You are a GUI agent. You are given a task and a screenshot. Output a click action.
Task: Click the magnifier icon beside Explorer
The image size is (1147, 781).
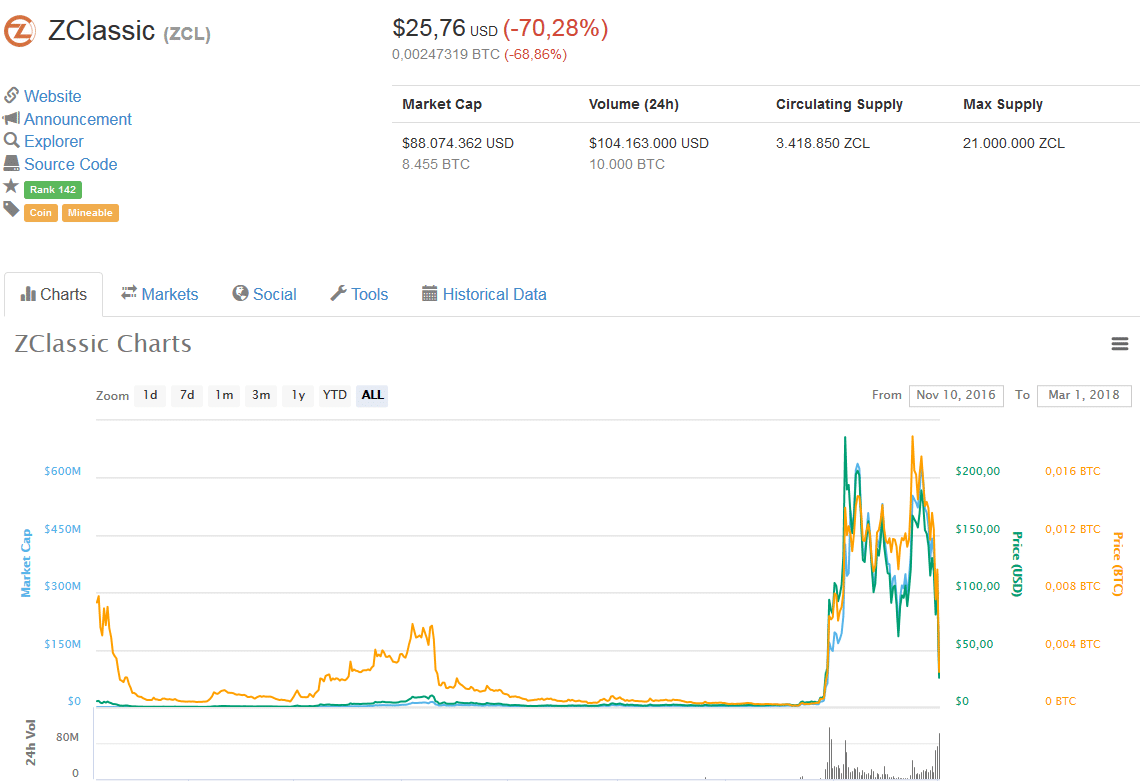[11, 140]
